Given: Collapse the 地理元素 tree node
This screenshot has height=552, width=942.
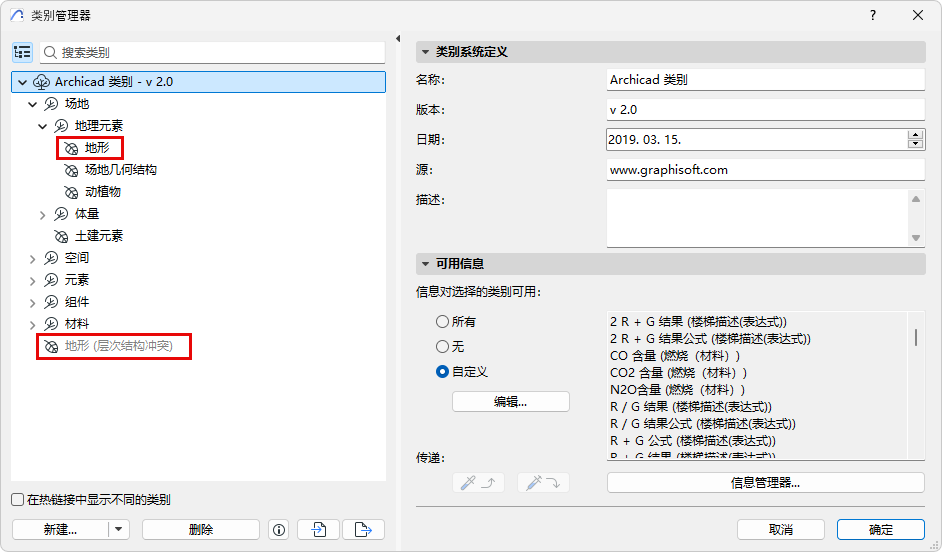Looking at the screenshot, I should click(43, 126).
